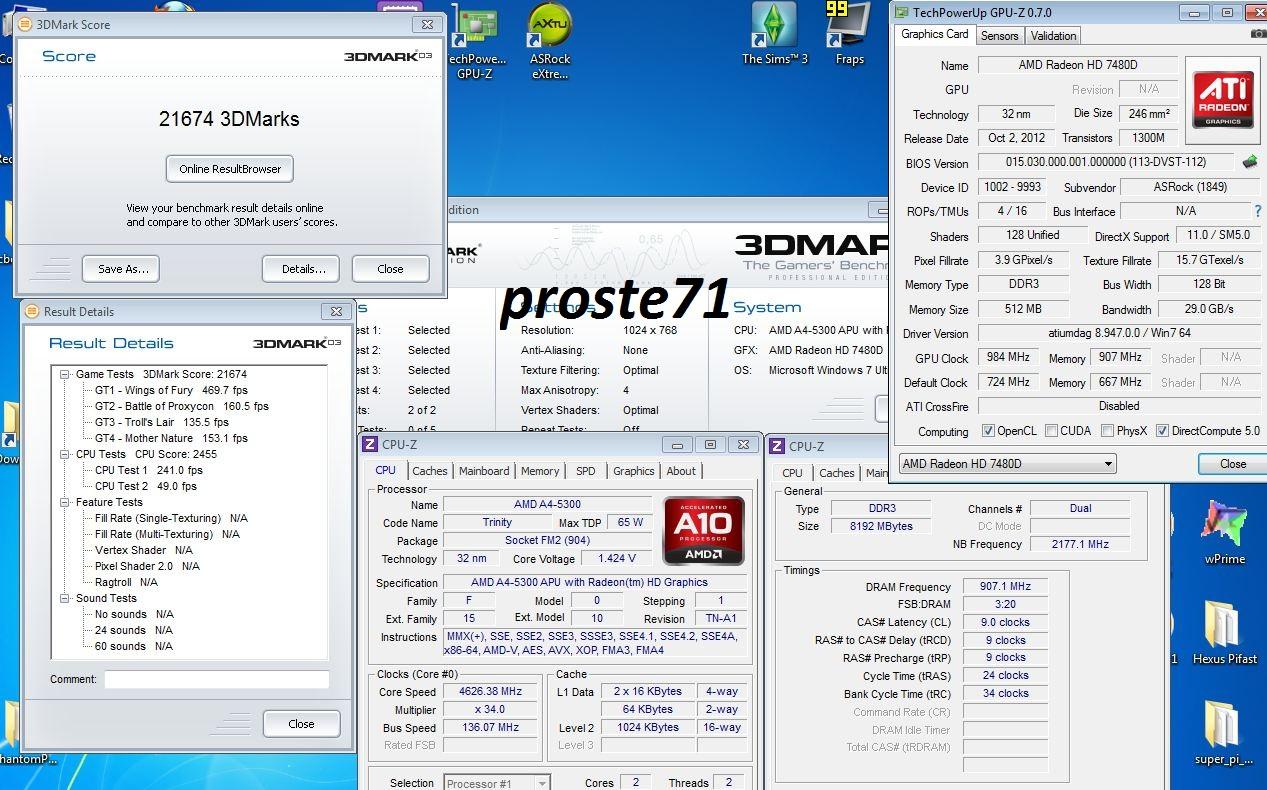The height and width of the screenshot is (790, 1267).
Task: Click the CPU-Z title bar icon of the left window
Action: click(x=370, y=445)
